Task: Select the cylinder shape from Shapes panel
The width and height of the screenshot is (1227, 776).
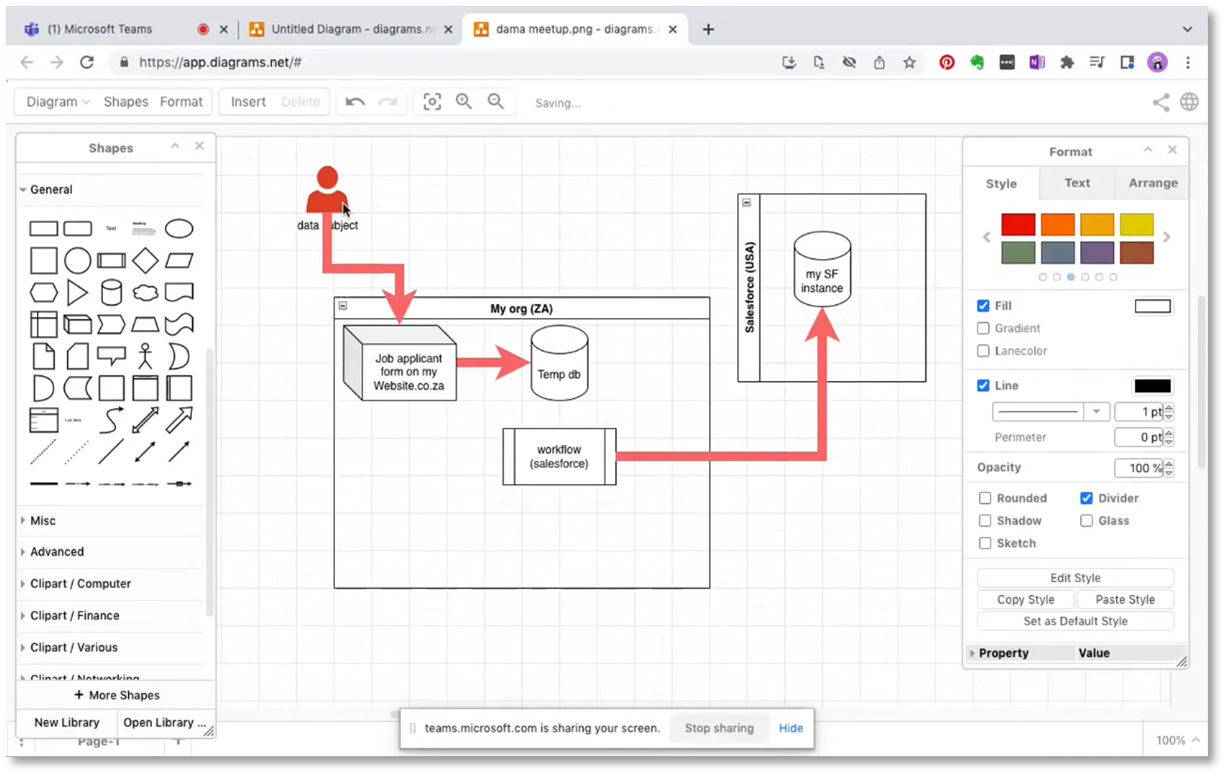Action: pyautogui.click(x=112, y=293)
